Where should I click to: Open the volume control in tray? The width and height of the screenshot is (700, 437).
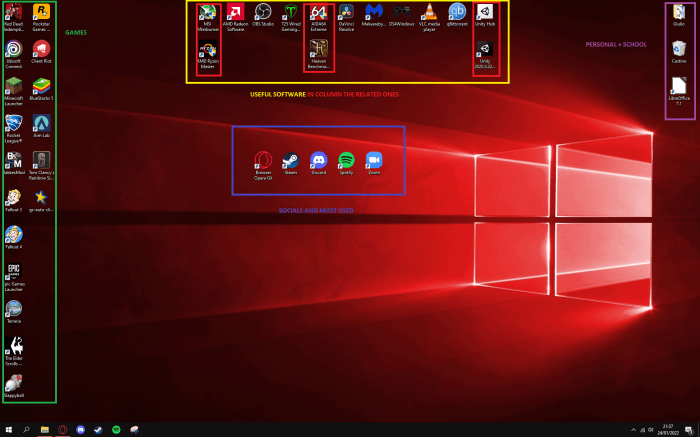651,430
